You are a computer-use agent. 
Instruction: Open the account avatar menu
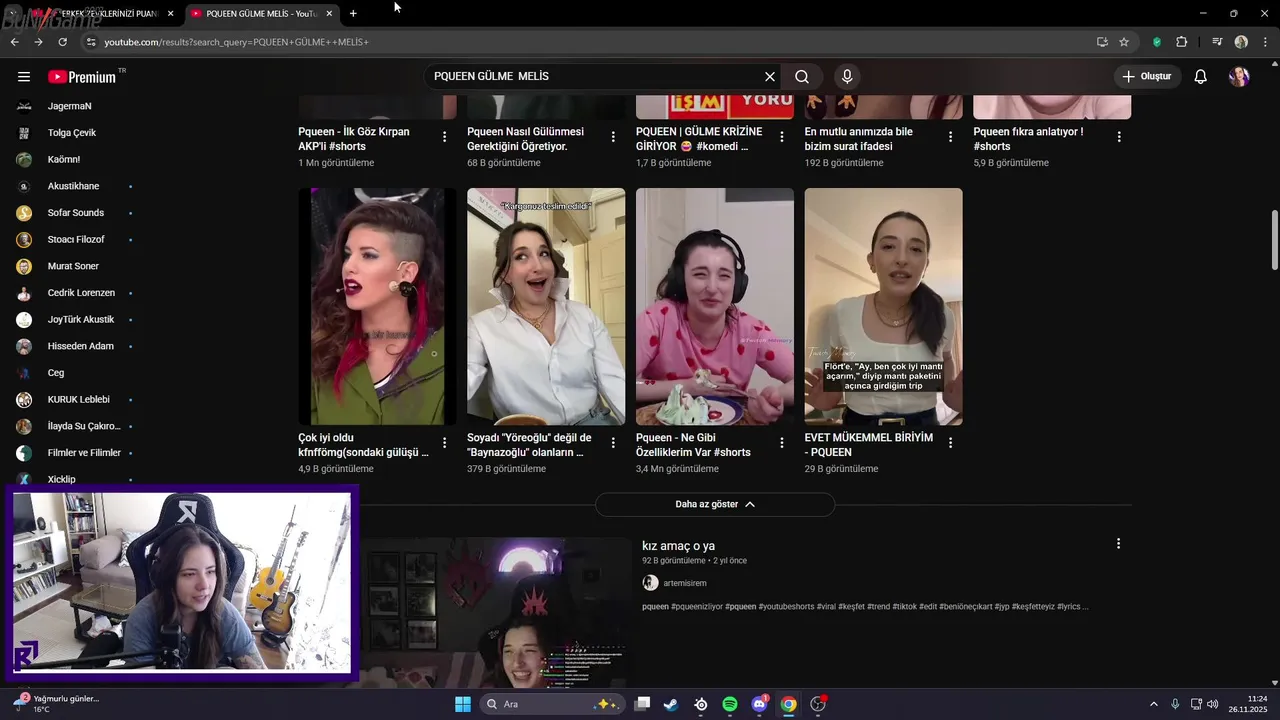point(1239,77)
